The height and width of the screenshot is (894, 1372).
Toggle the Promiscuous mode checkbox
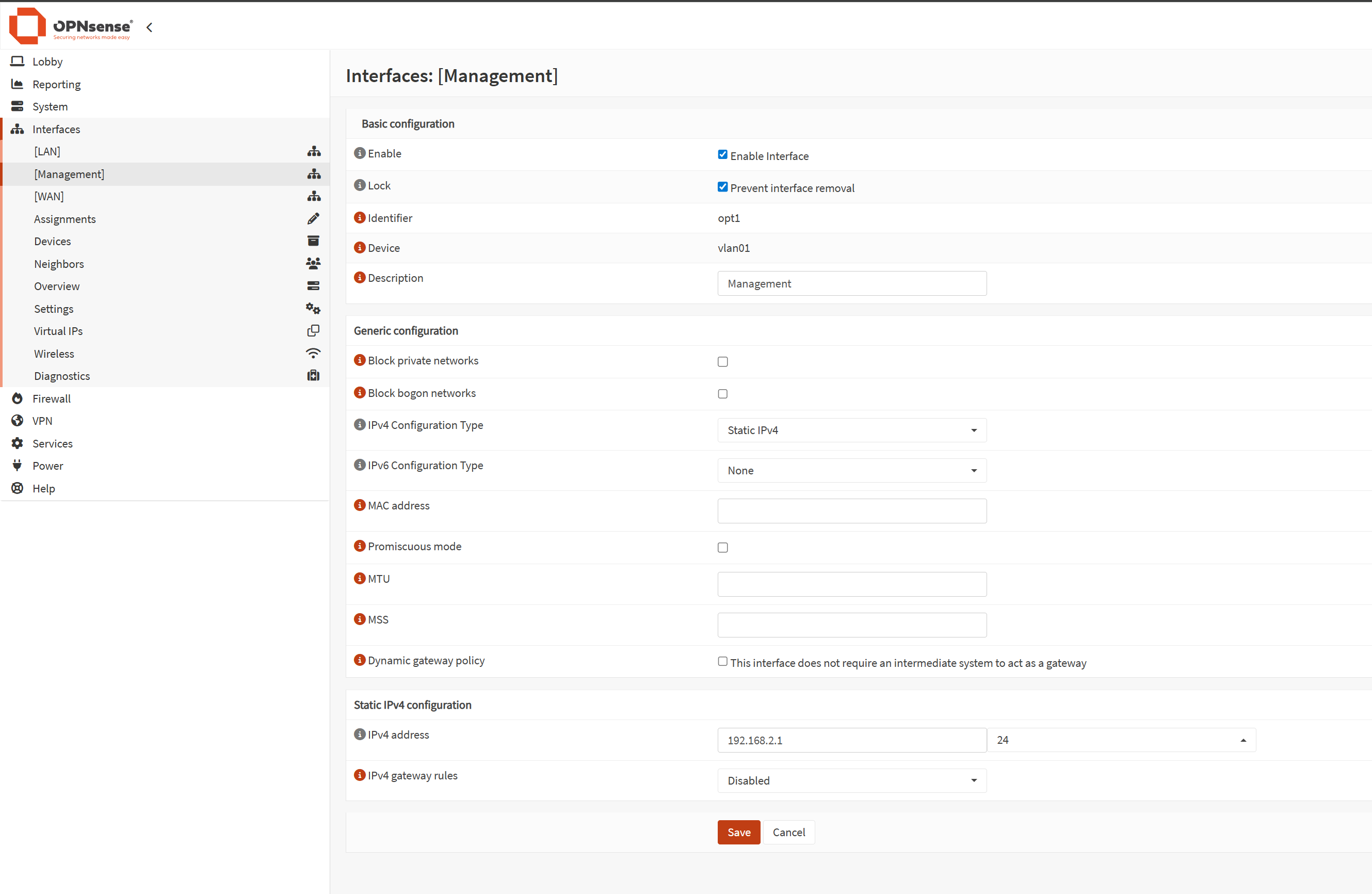click(722, 547)
